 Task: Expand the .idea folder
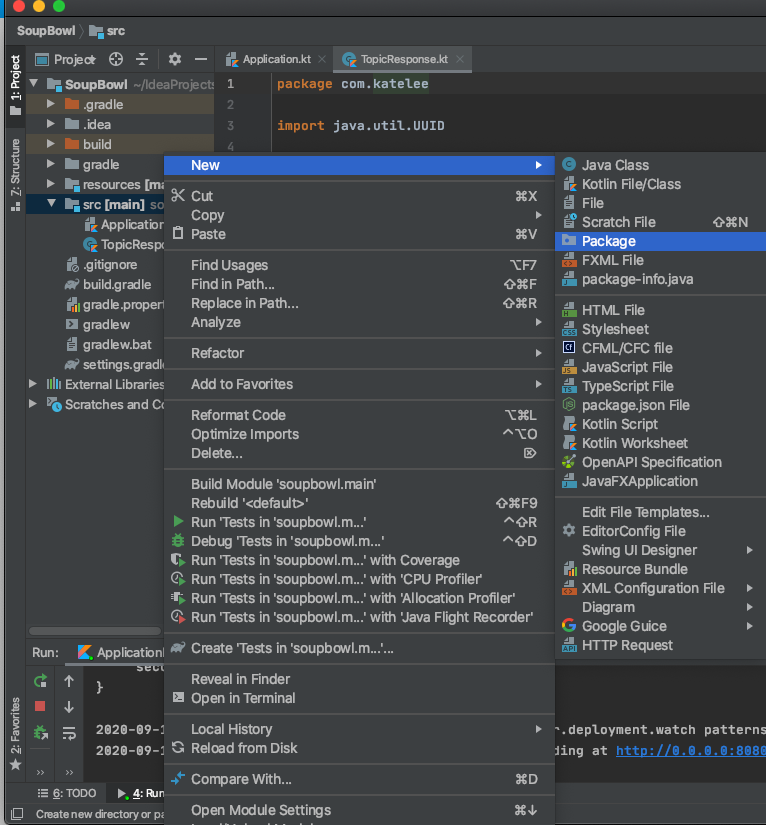click(51, 124)
